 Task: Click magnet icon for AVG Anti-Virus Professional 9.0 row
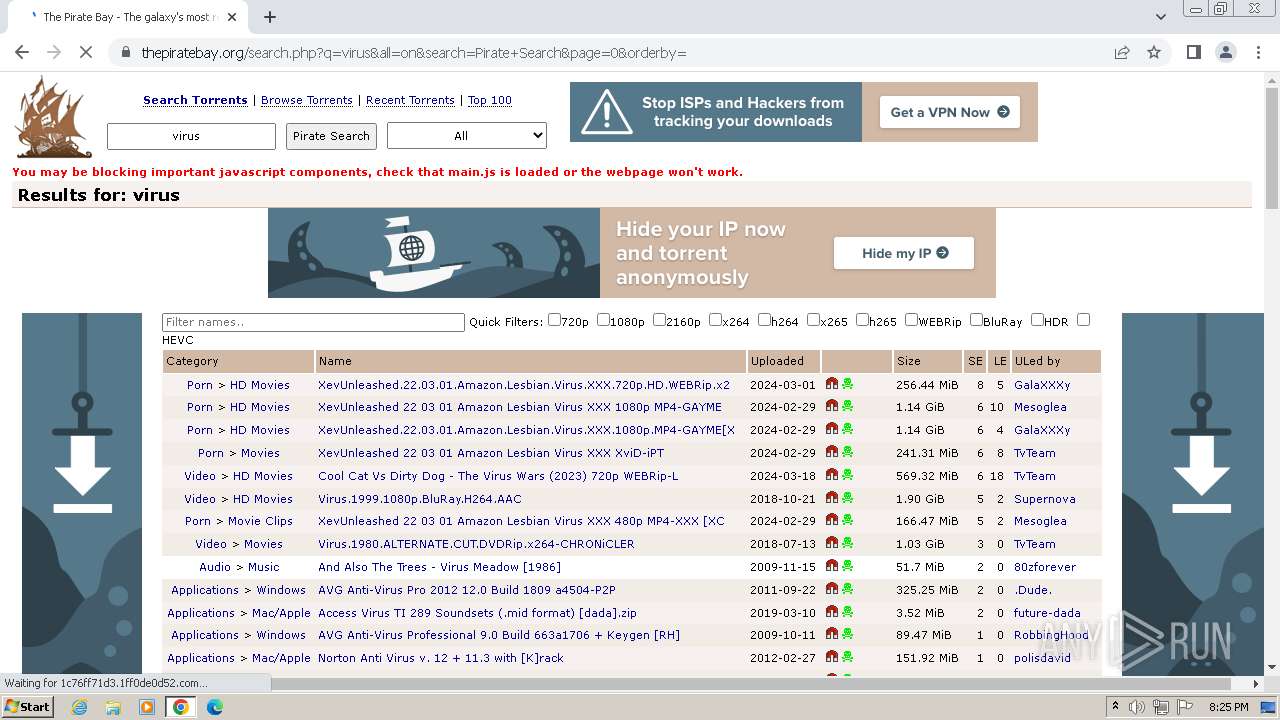[x=832, y=634]
